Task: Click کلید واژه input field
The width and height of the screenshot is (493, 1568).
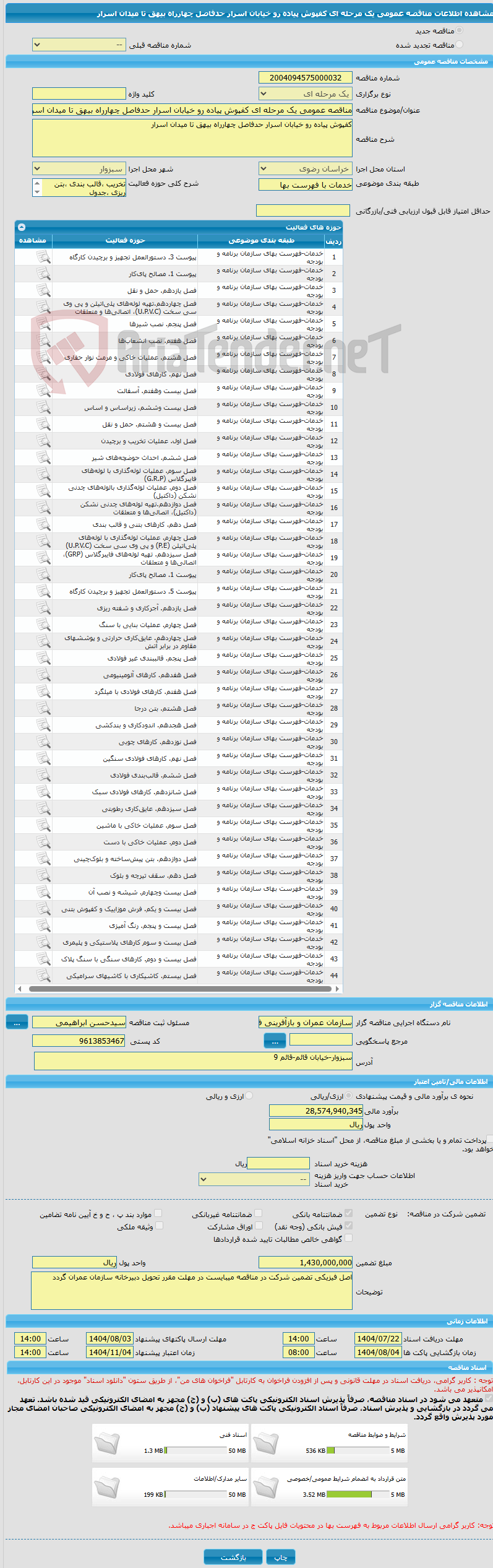Action: point(79,93)
